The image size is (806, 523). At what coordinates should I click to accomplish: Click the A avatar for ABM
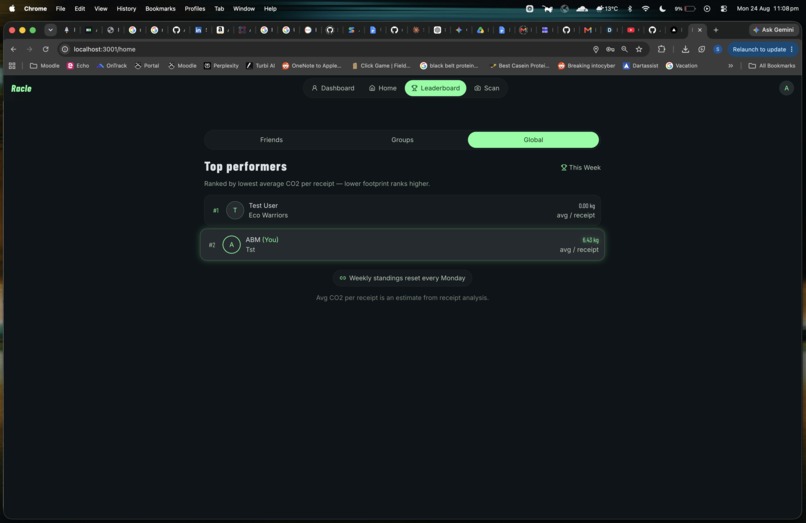tap(231, 245)
